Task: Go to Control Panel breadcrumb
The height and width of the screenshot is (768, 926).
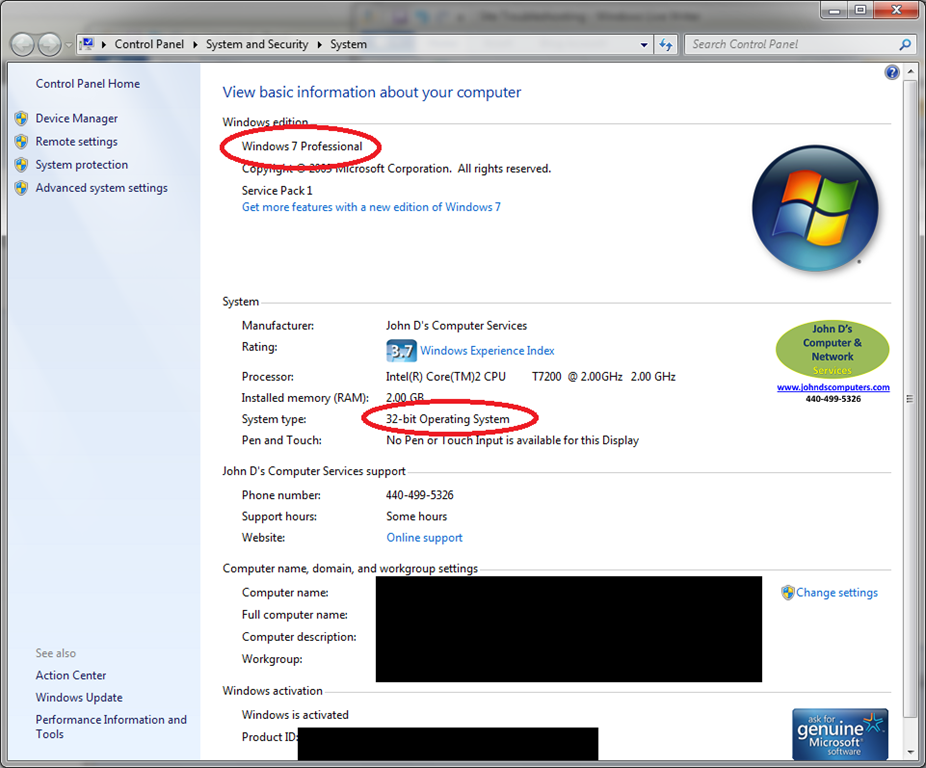Action: (149, 44)
